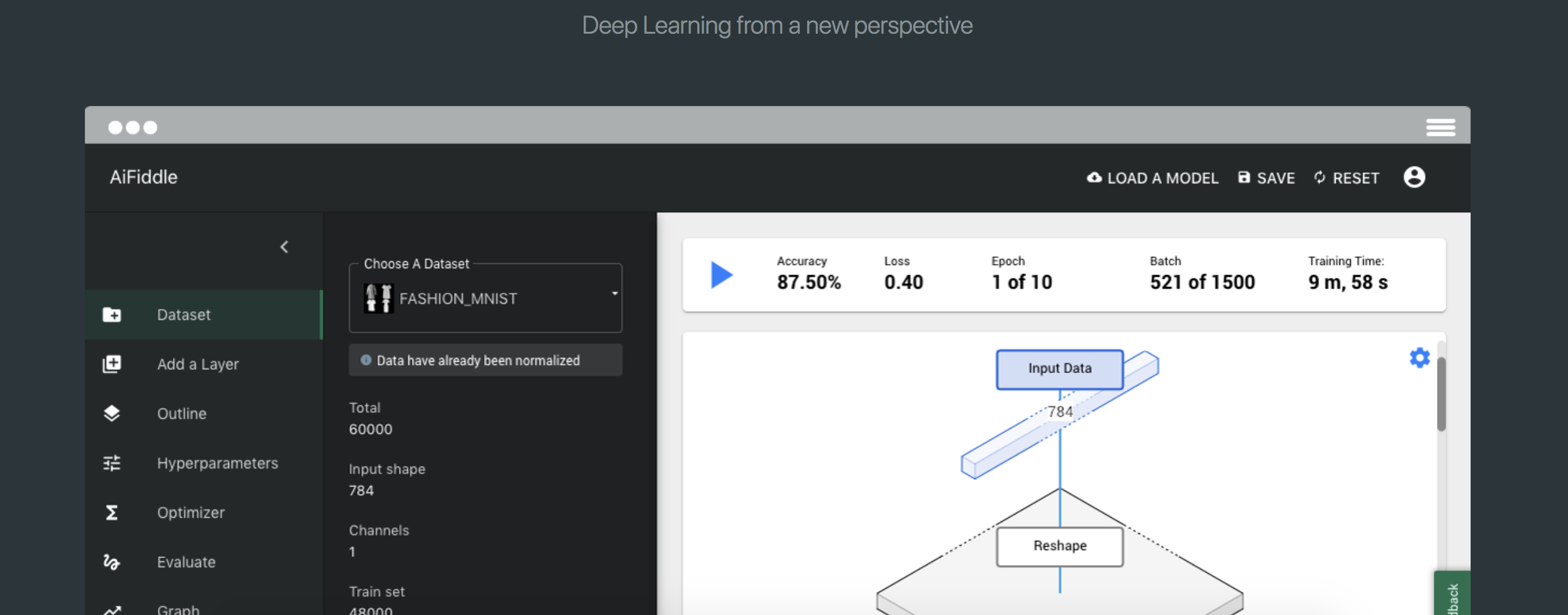Image resolution: width=1568 pixels, height=615 pixels.
Task: Open the Choose A Dataset dropdown
Action: pyautogui.click(x=485, y=299)
